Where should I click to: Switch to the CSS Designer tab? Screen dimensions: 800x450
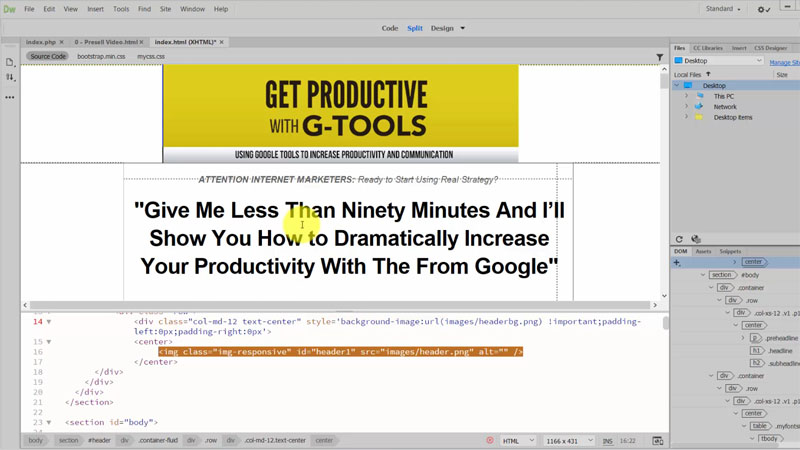[770, 48]
